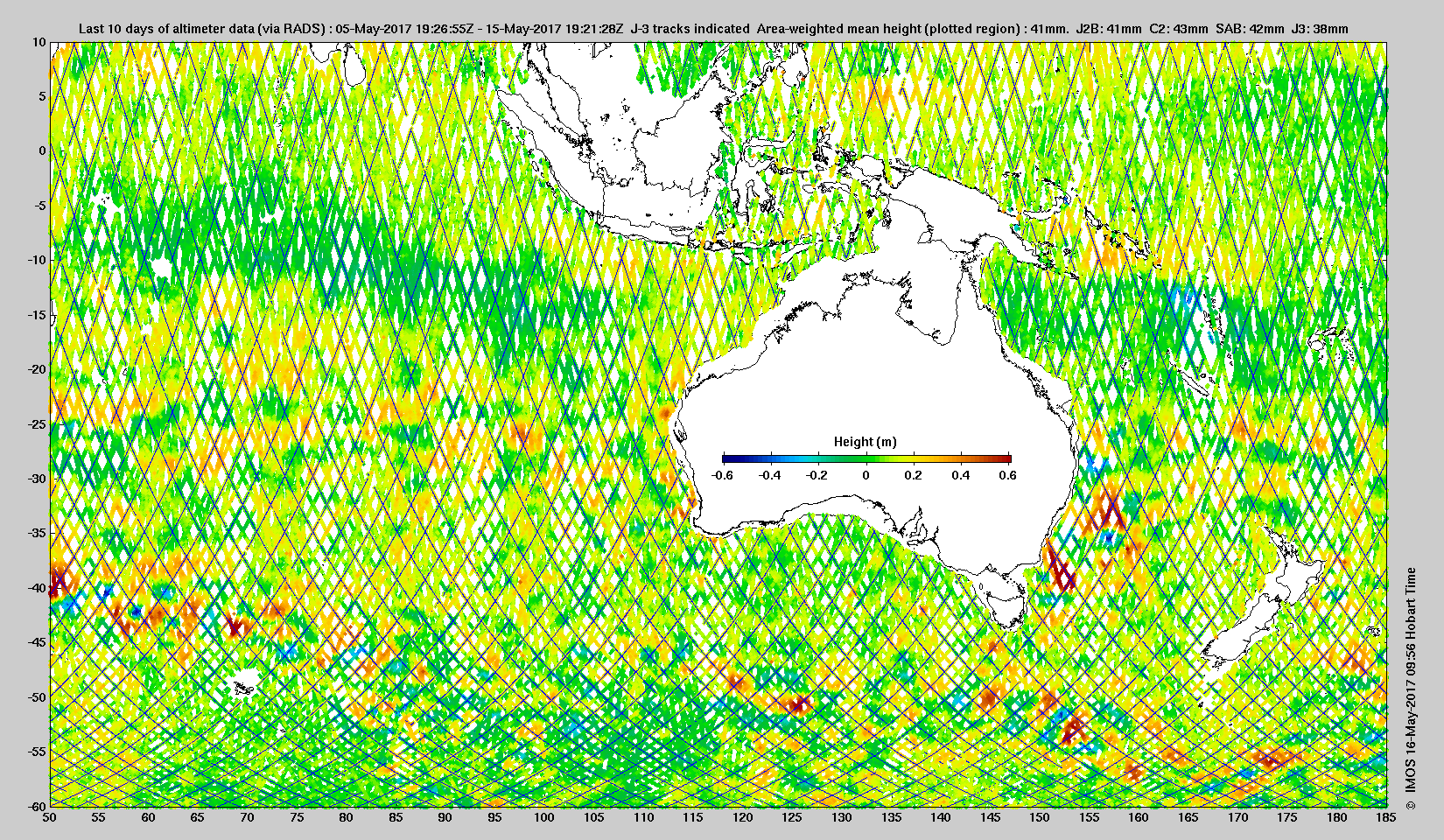
Task: Click longitude axis label 145
Action: [x=991, y=817]
